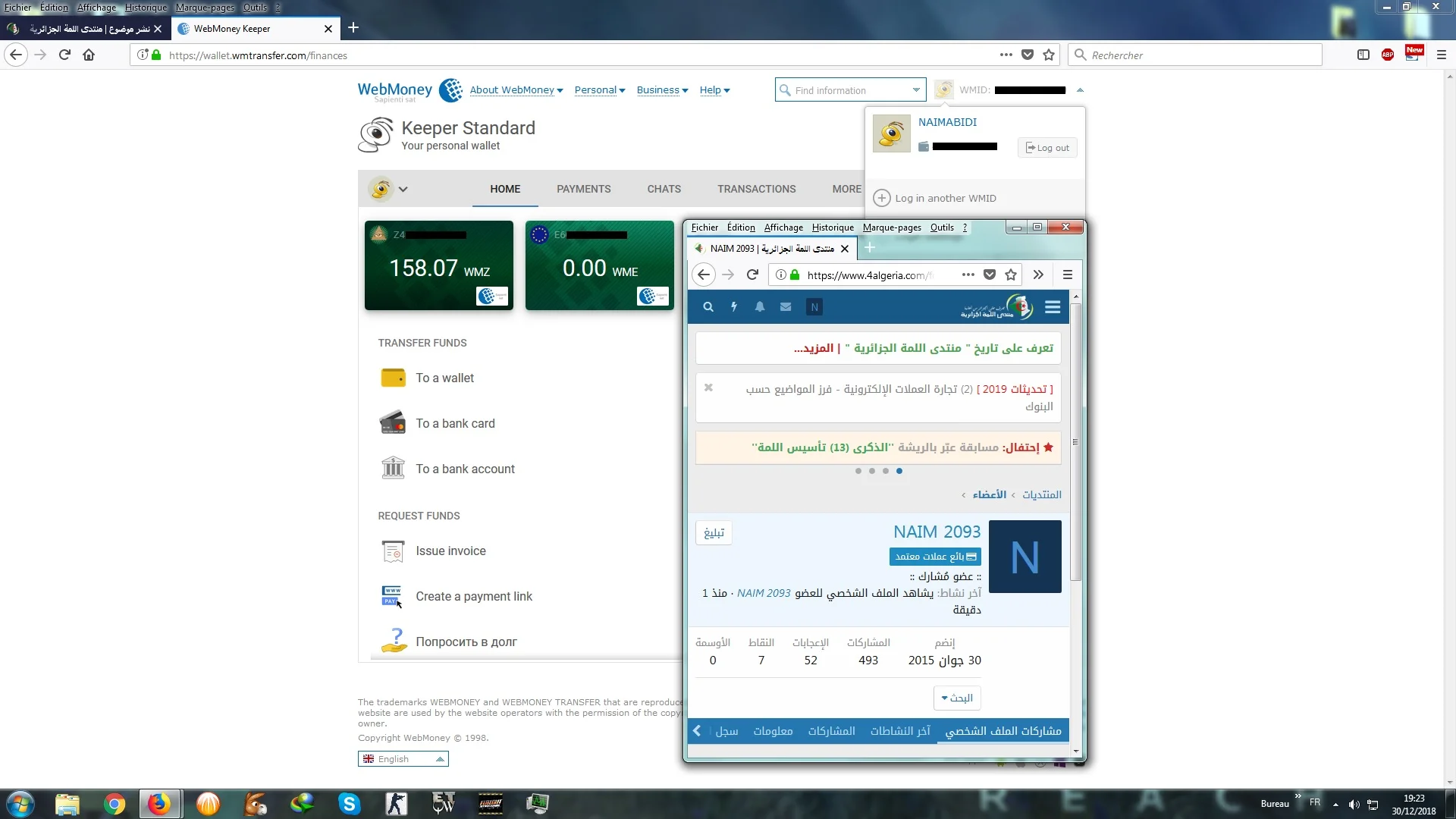Open the forum notifications bell icon
This screenshot has width=1456, height=819.
(759, 307)
